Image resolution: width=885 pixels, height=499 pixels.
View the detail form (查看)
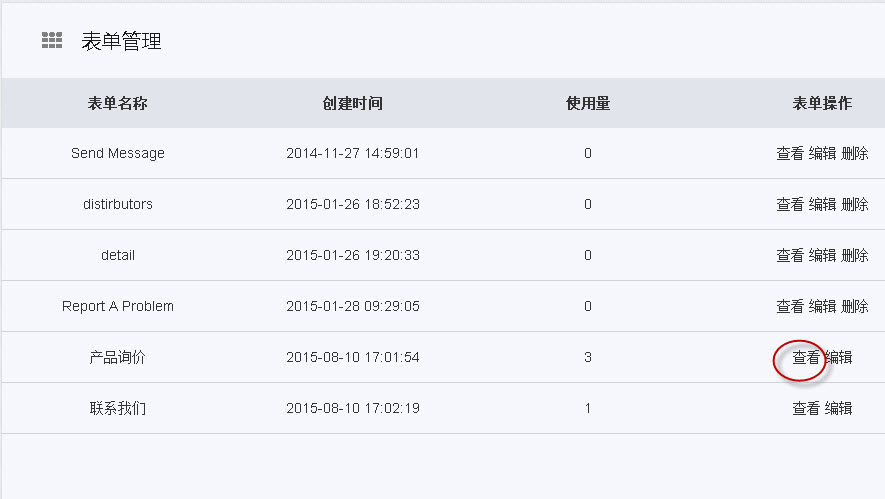[x=790, y=256]
